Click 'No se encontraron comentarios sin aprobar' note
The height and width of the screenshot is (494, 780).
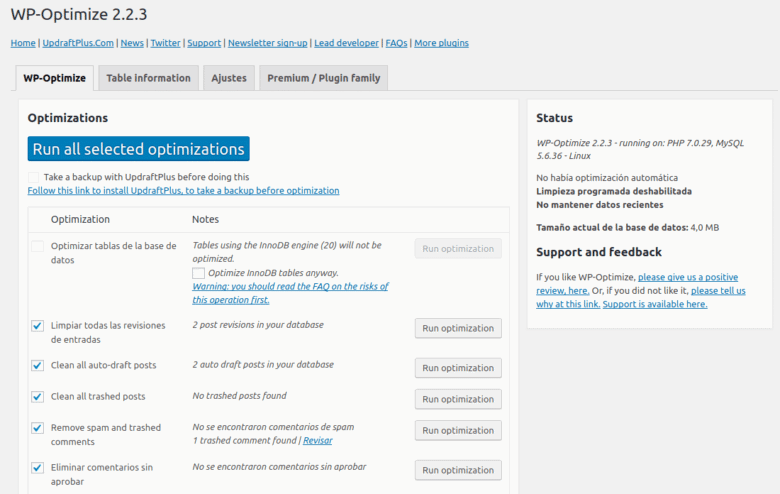pos(279,467)
